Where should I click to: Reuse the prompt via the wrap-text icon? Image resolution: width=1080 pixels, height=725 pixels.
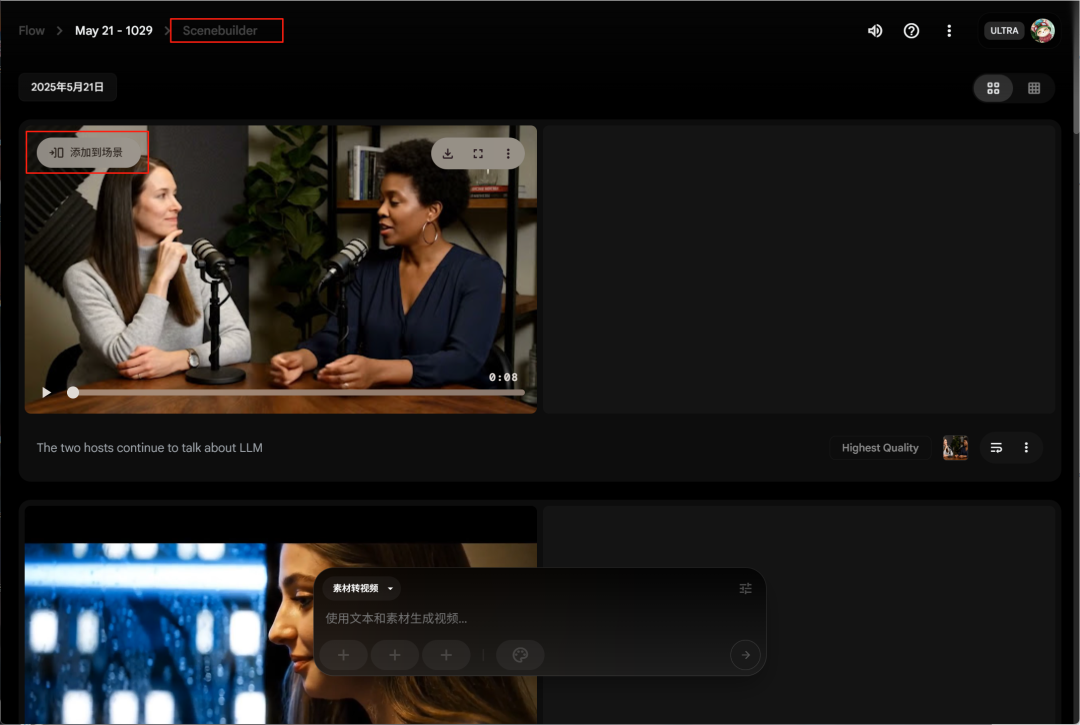point(996,448)
